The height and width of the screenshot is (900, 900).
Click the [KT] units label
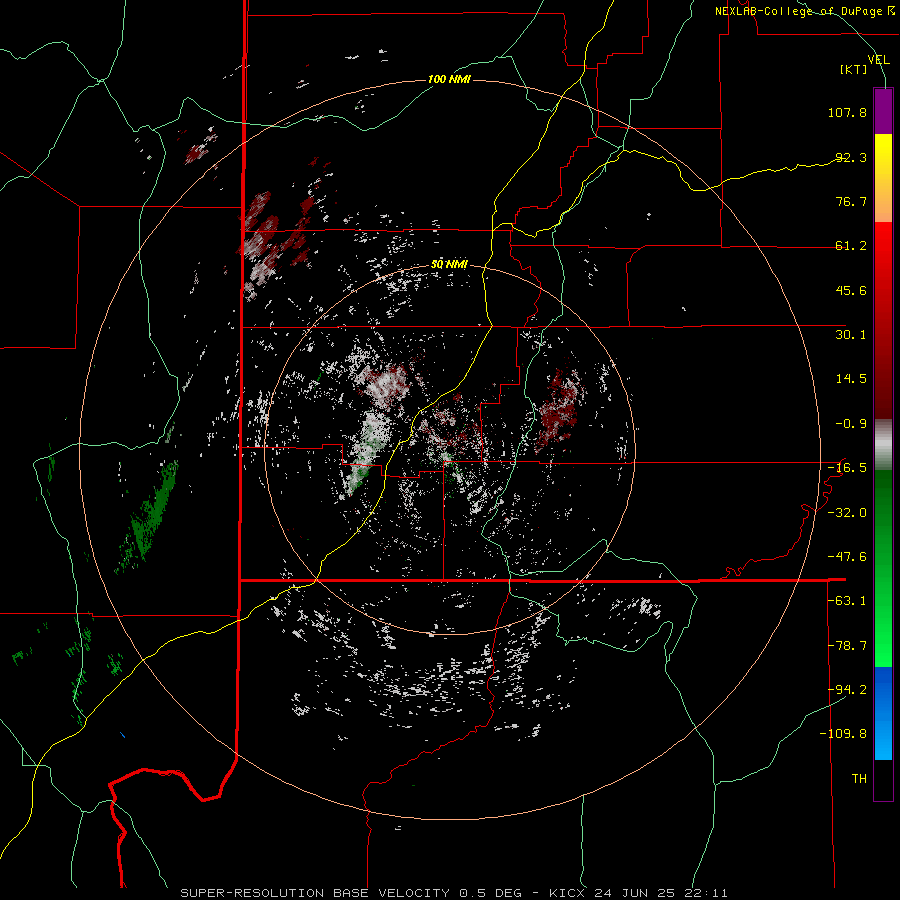click(854, 69)
